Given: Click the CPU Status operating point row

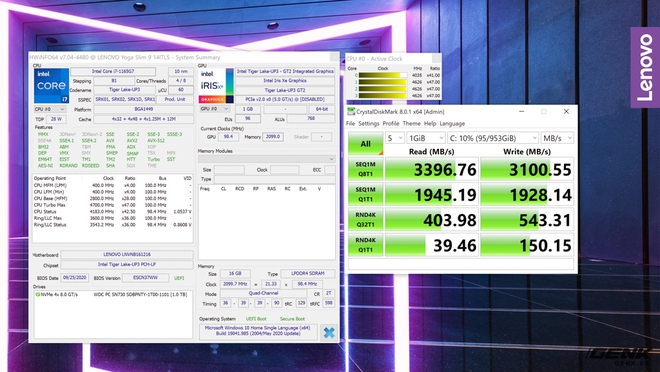Looking at the screenshot, I should 113,212.
